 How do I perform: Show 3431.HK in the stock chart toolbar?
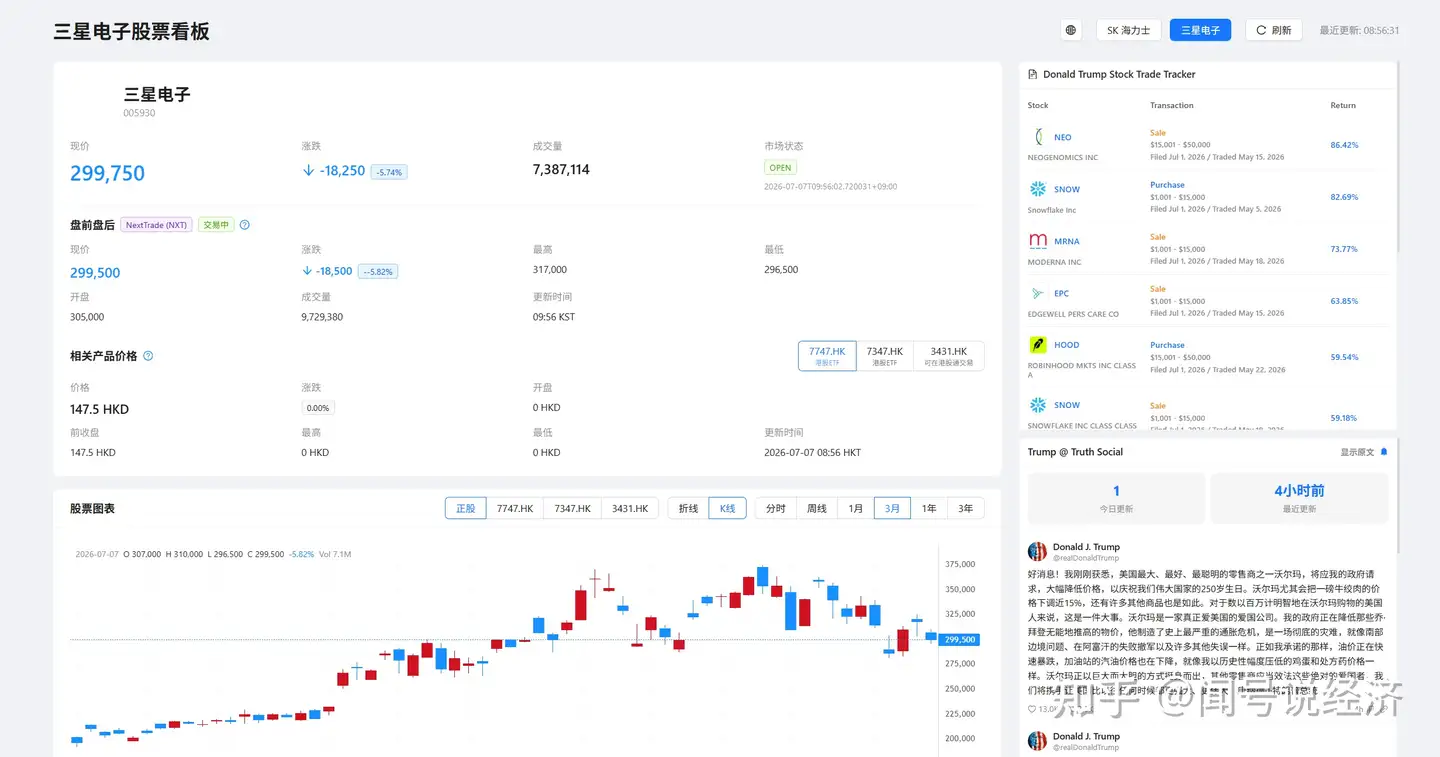(x=630, y=508)
